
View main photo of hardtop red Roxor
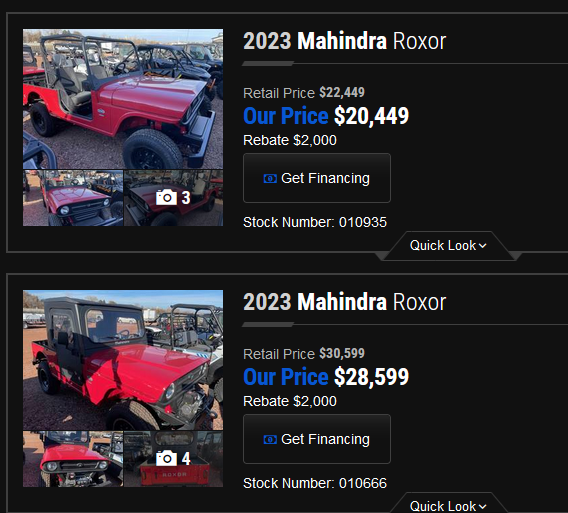123,360
